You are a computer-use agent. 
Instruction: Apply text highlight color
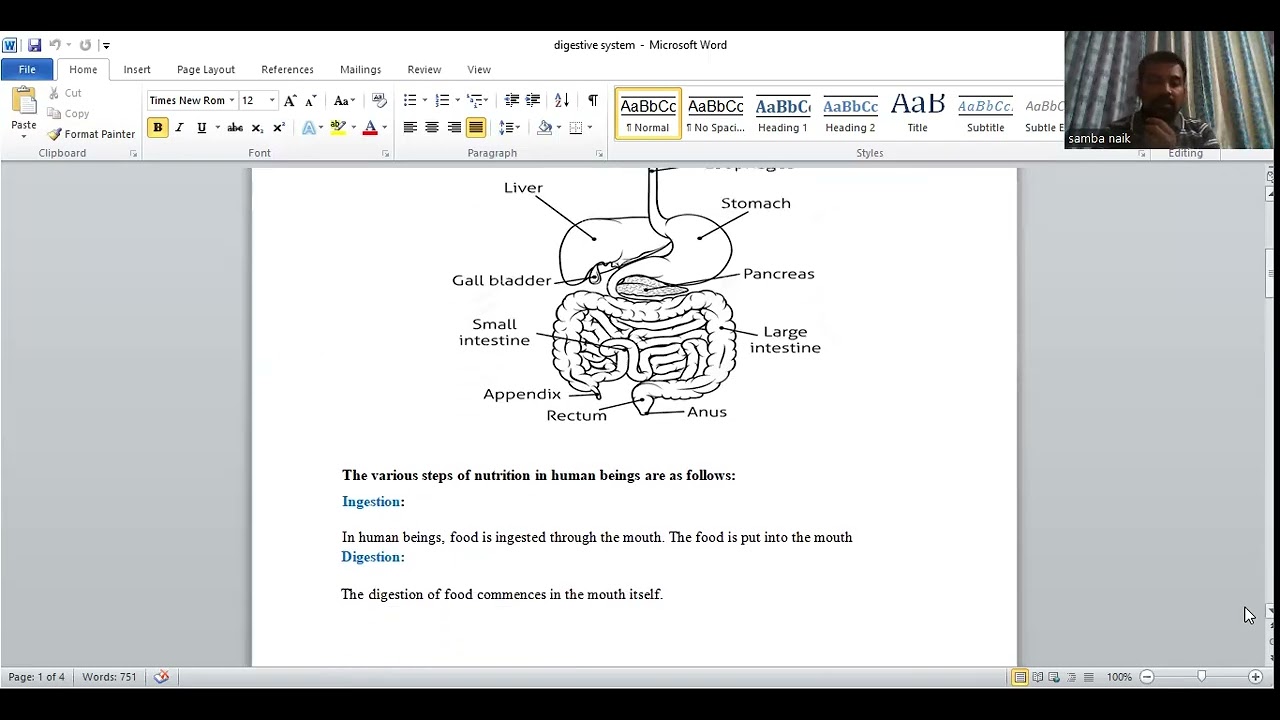[x=338, y=127]
